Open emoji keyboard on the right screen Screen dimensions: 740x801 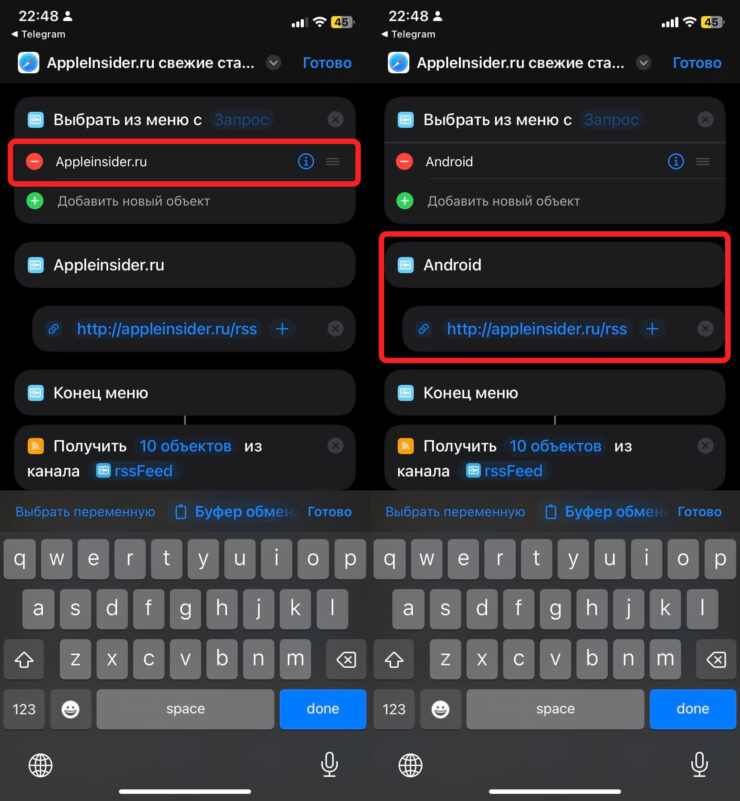pyautogui.click(x=440, y=709)
